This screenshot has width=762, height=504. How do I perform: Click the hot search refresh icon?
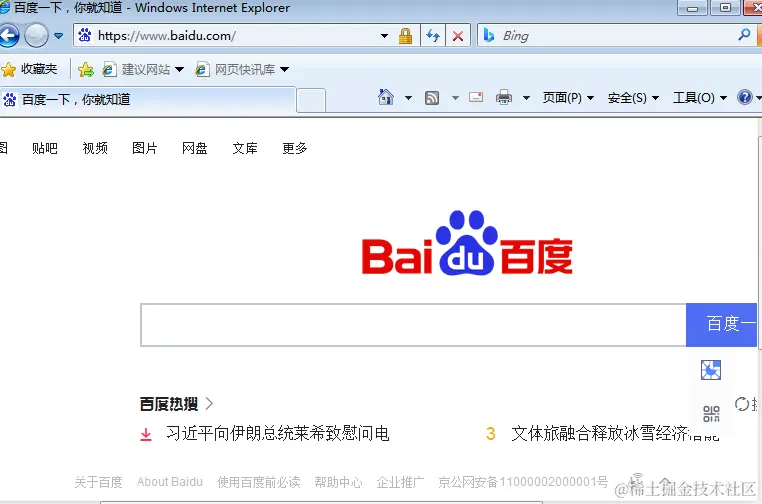[742, 404]
